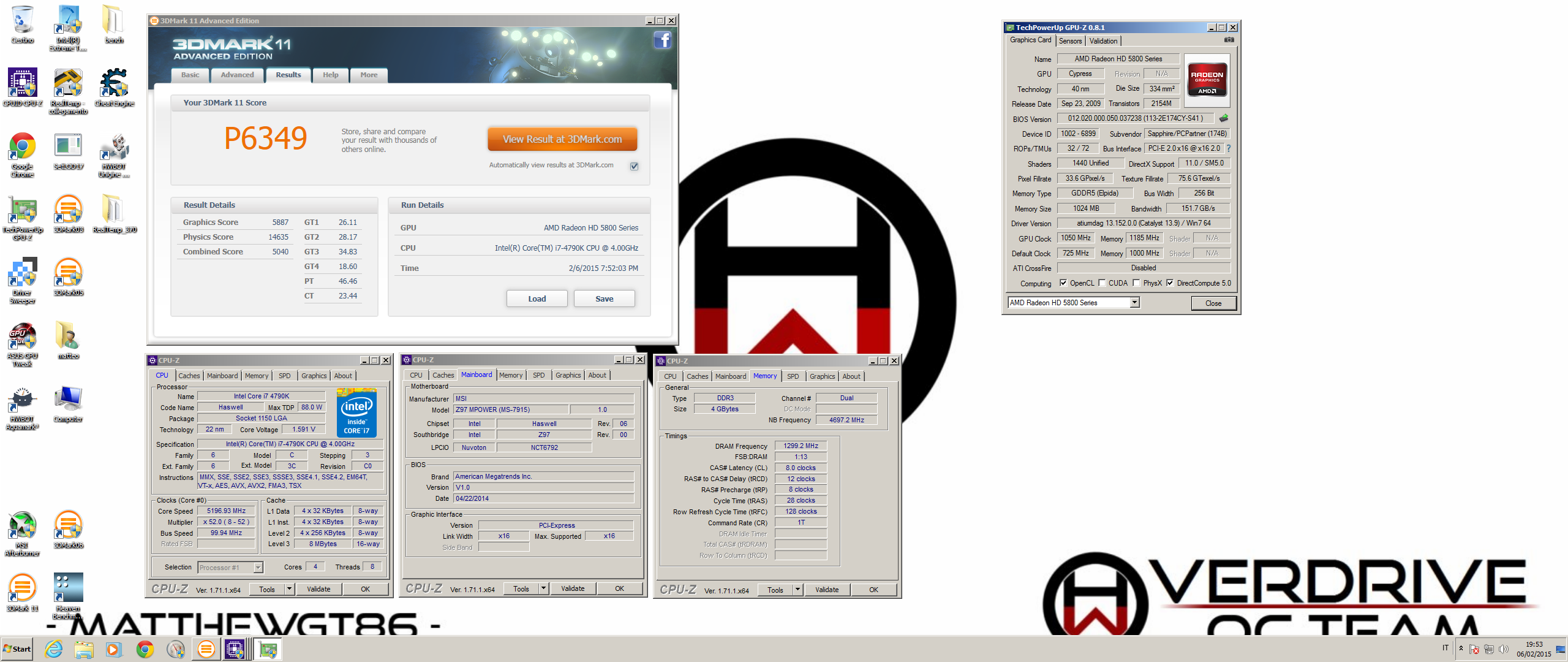The image size is (1568, 662).
Task: Launch 3DMark 11 desktop icon
Action: [23, 592]
